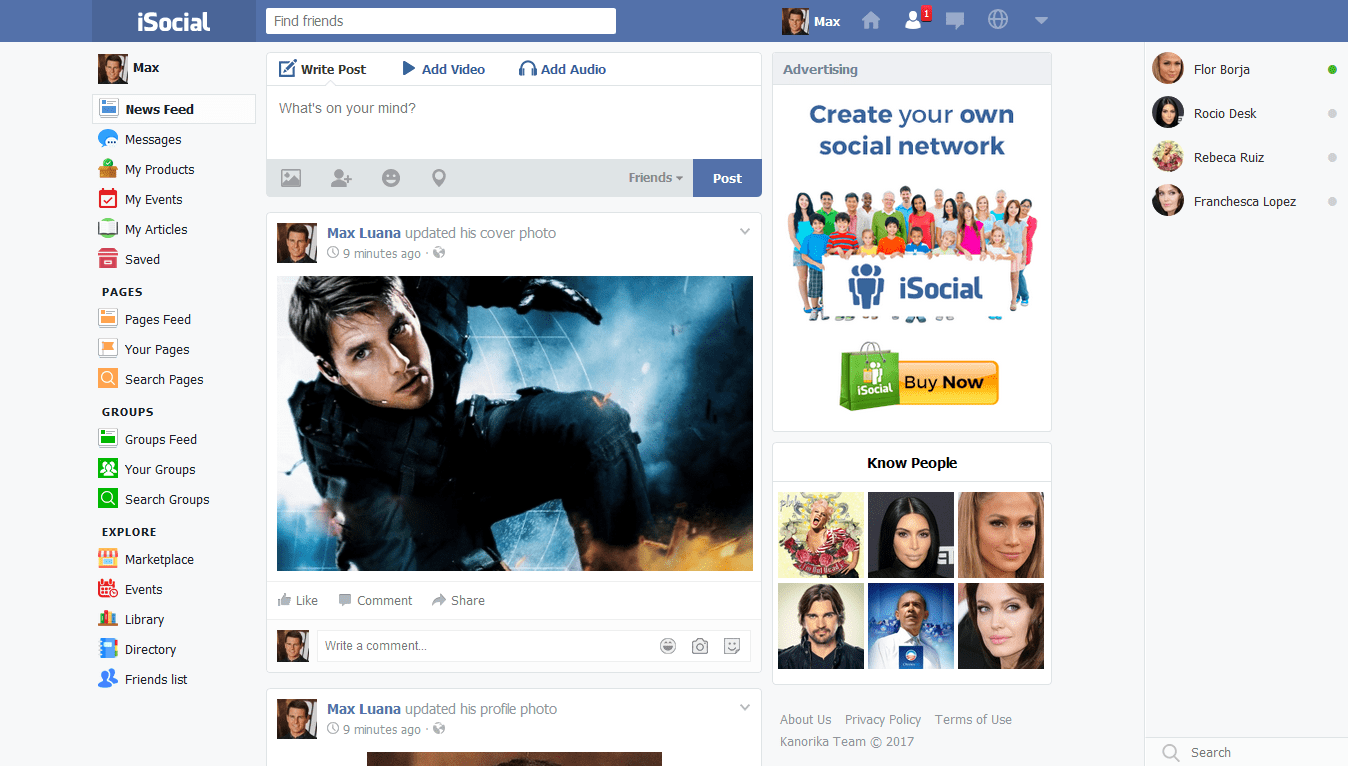Open Groups Feed from the sidebar
The image size is (1348, 768).
107,438
